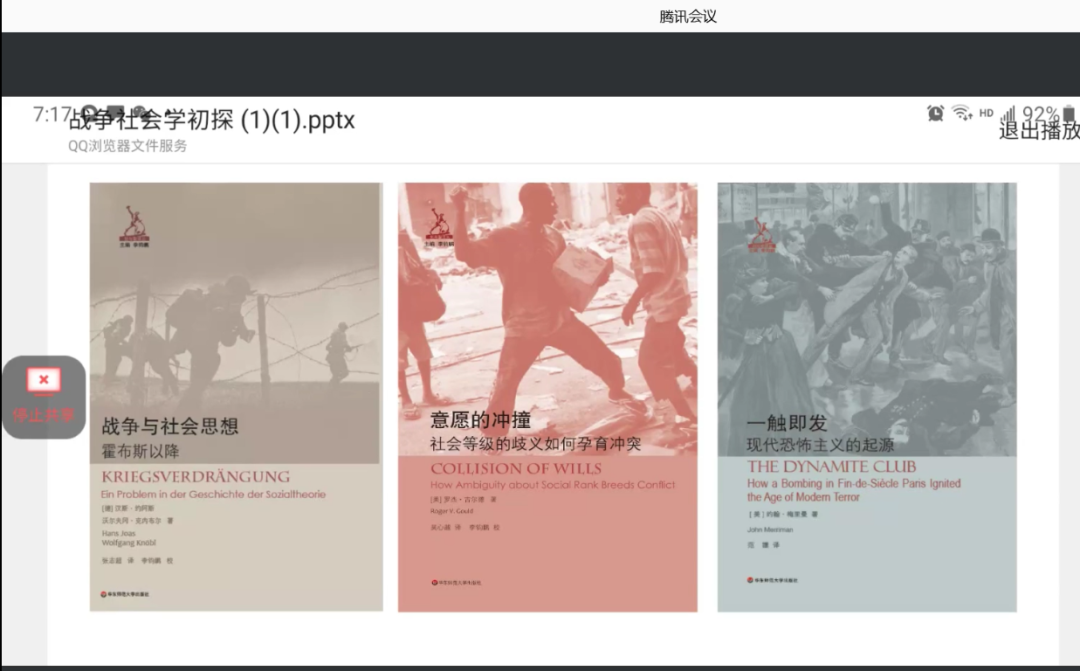Click the Wolfgang Knöbl author name
This screenshot has width=1080, height=671.
tap(129, 543)
